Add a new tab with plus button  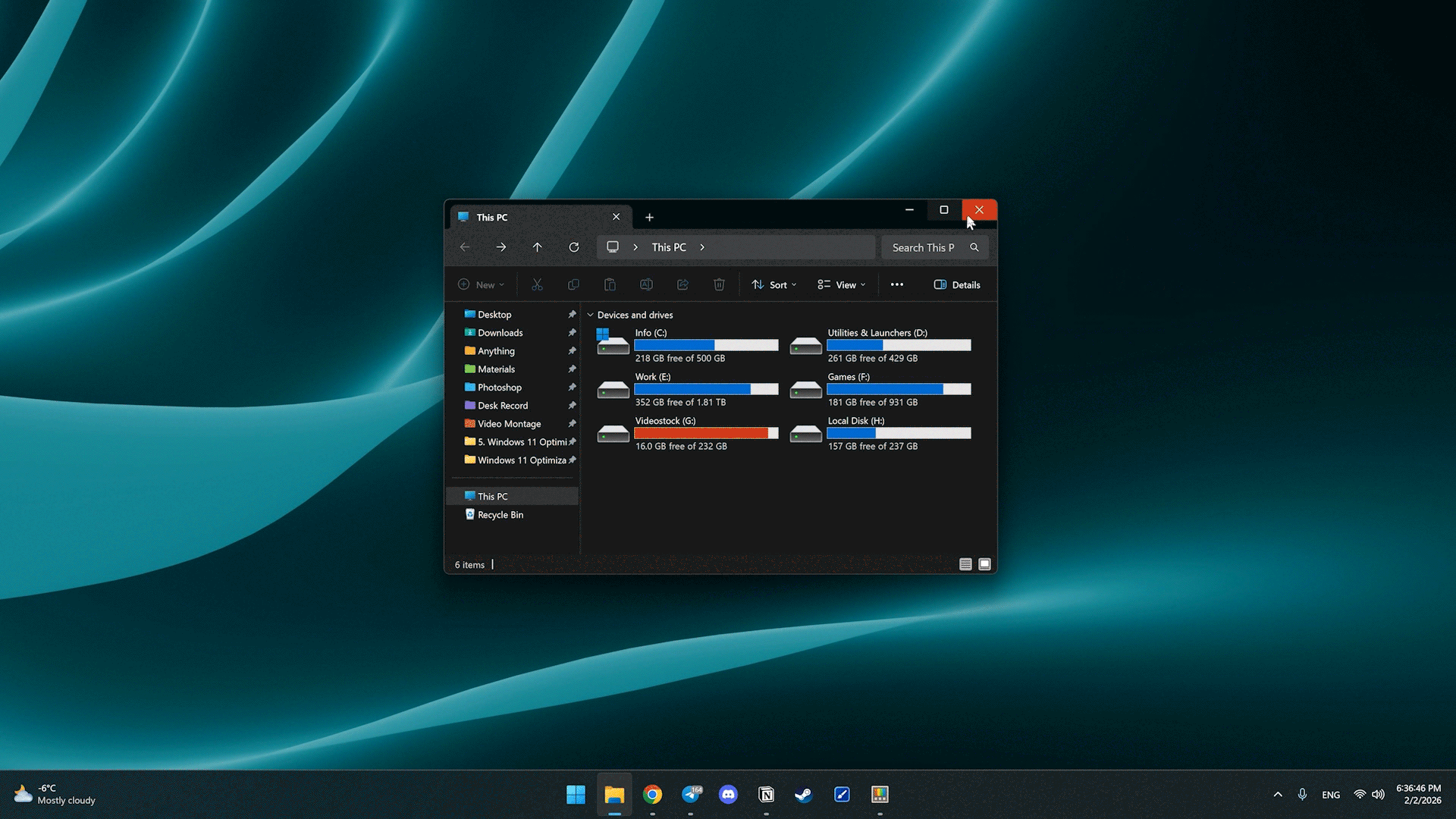(x=649, y=218)
